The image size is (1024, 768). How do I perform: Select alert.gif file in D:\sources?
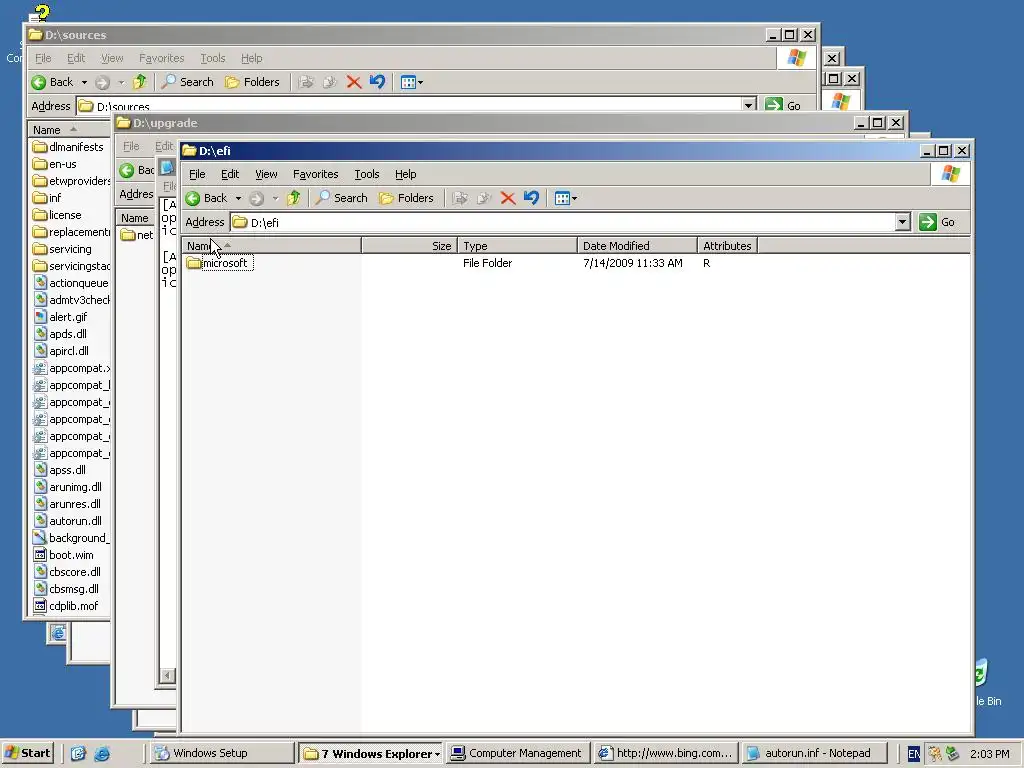click(60, 317)
